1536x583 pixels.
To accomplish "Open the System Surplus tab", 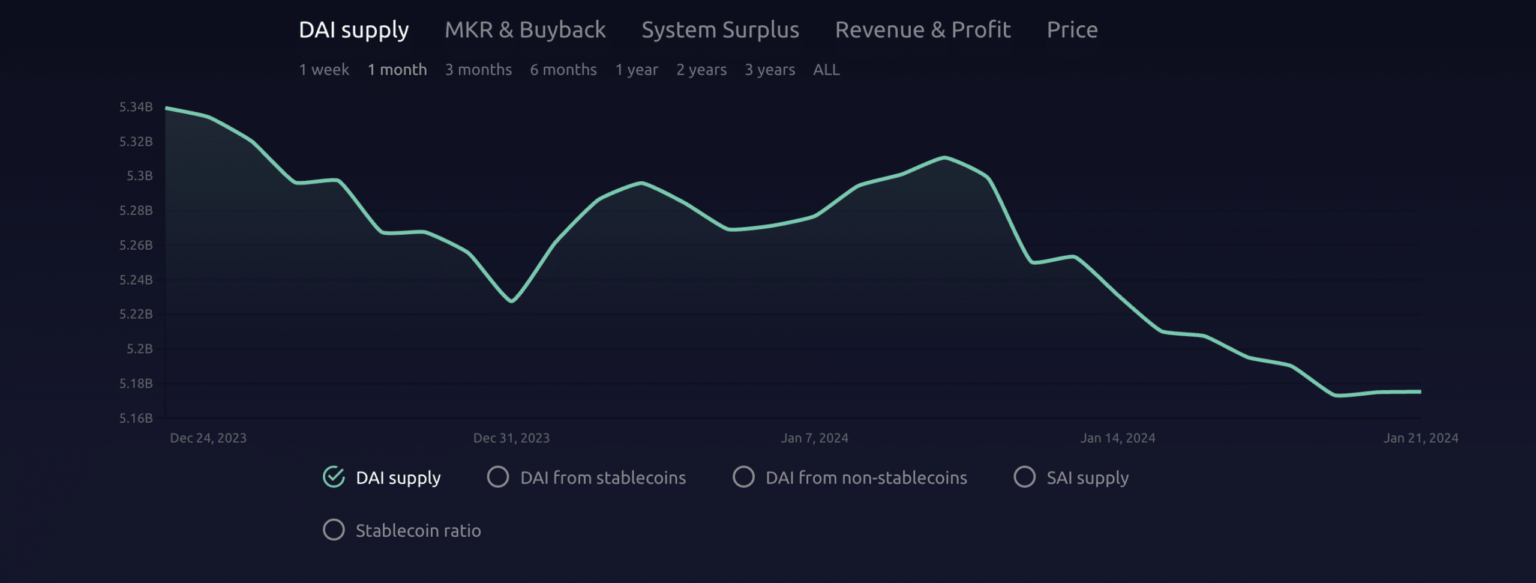I will tap(720, 30).
